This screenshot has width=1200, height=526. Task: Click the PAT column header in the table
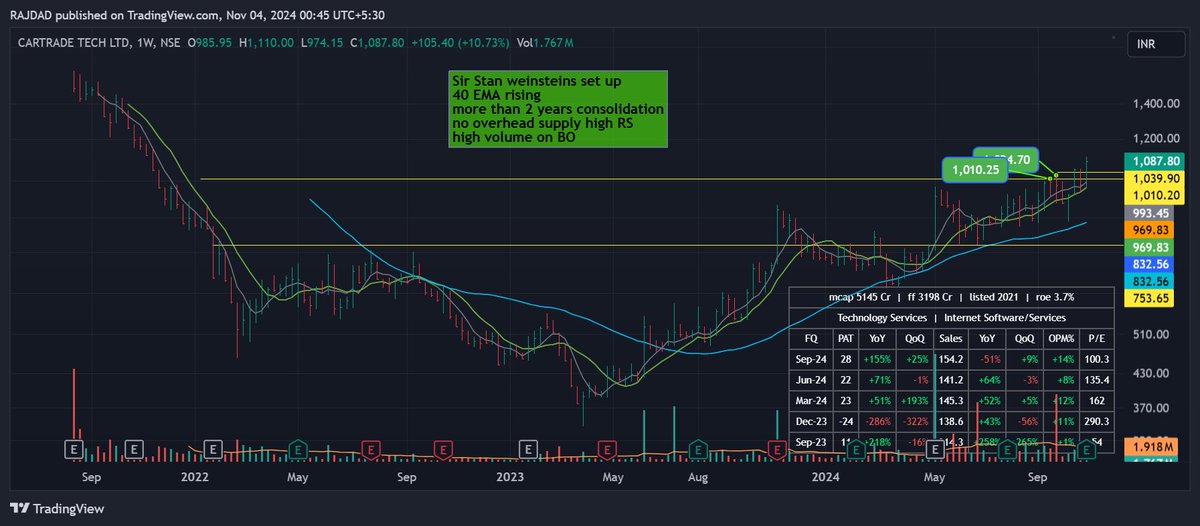(x=846, y=337)
